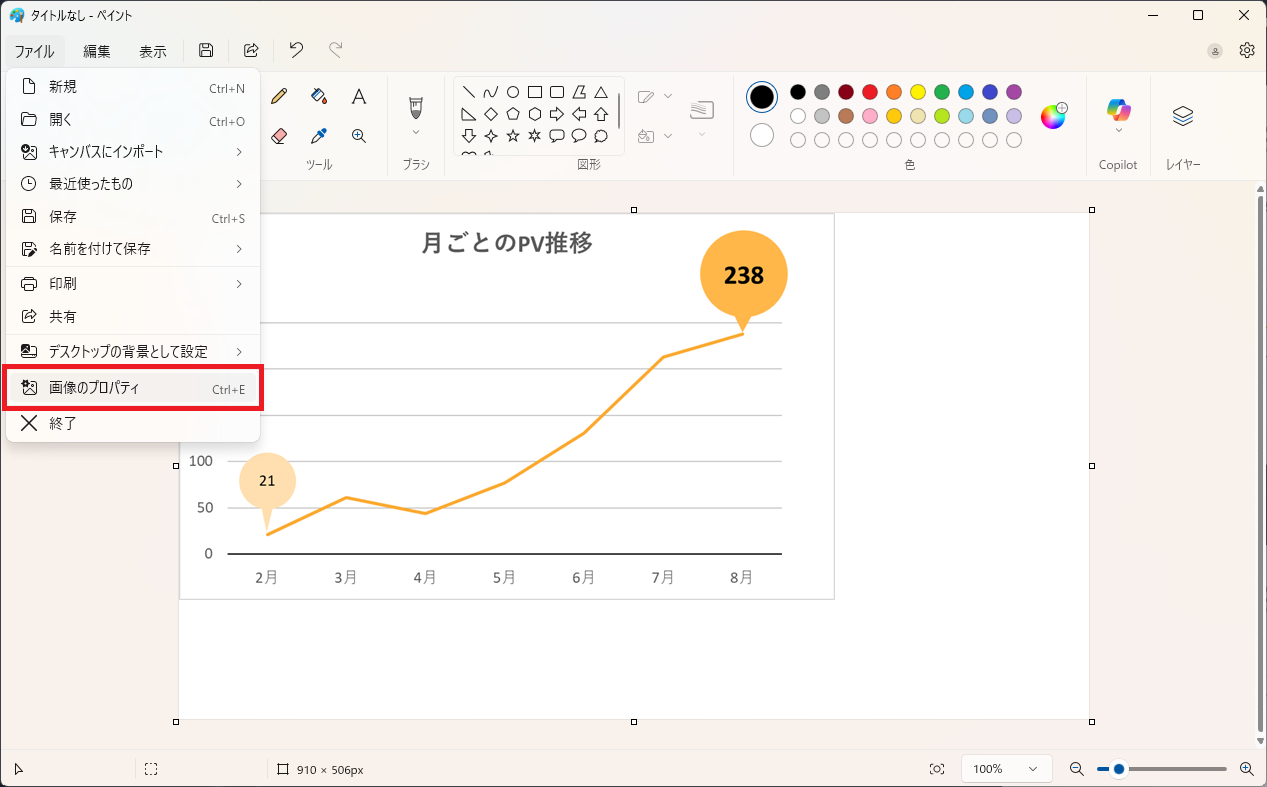Screen dimensions: 1267x787
Task: Open the Layers panel
Action: click(x=1183, y=116)
